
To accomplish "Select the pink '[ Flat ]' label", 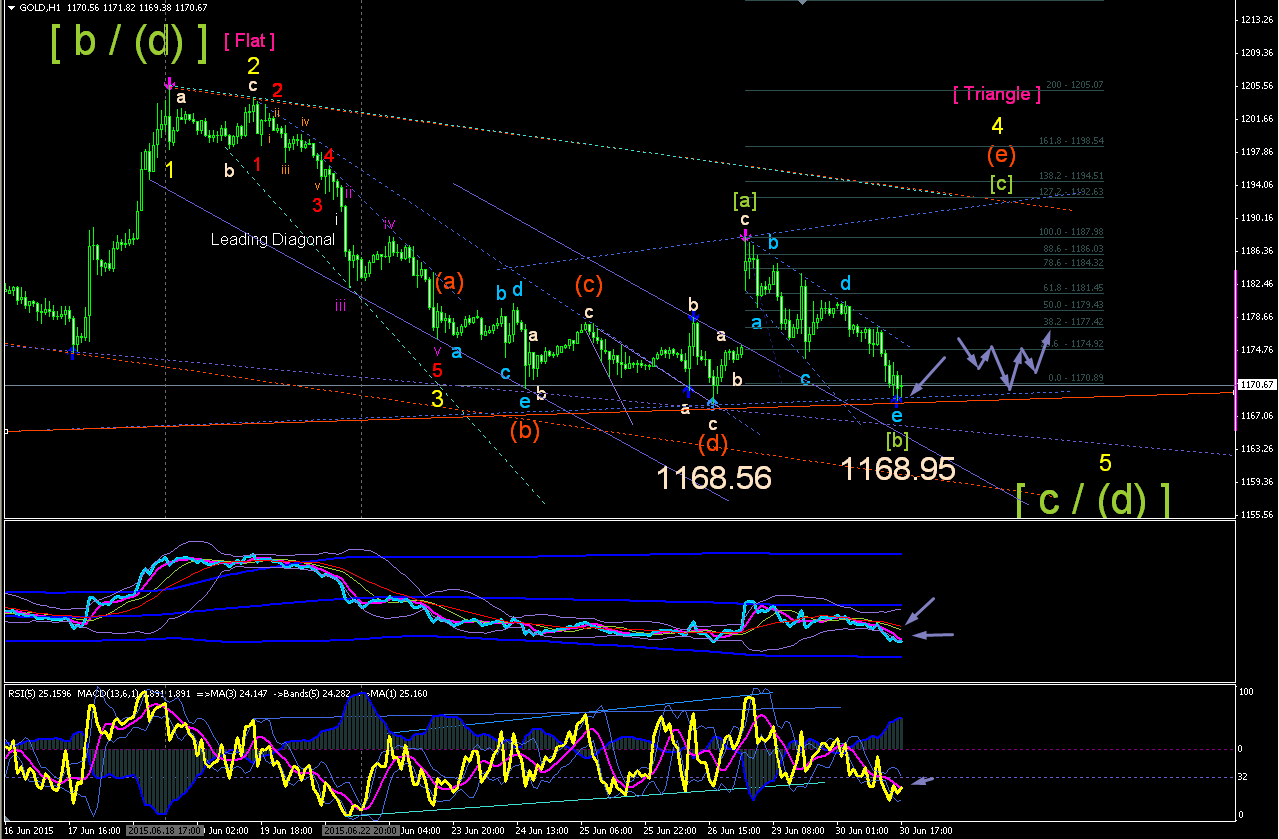I will (249, 41).
